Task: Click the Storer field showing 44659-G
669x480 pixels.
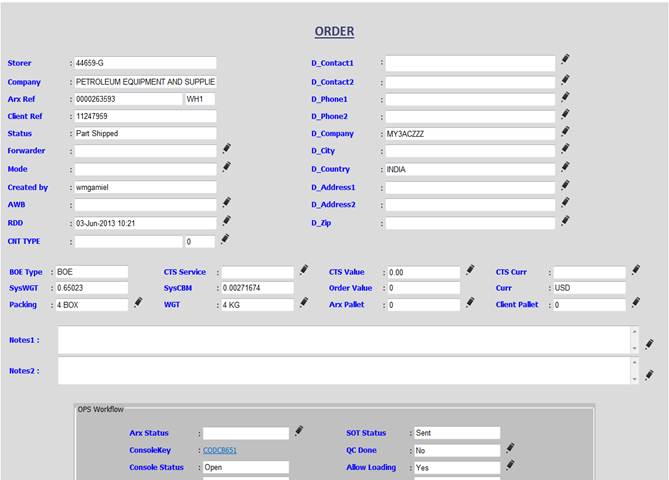Action: 145,63
